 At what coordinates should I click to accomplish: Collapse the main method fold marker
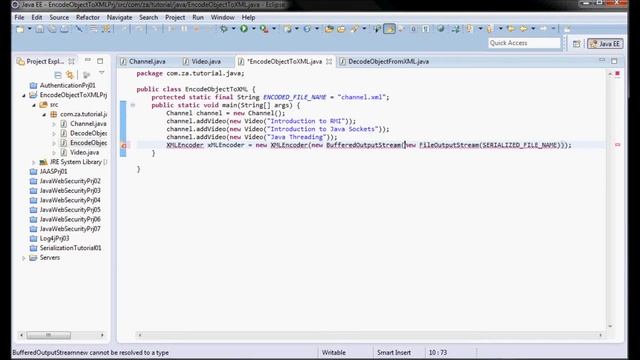133,105
